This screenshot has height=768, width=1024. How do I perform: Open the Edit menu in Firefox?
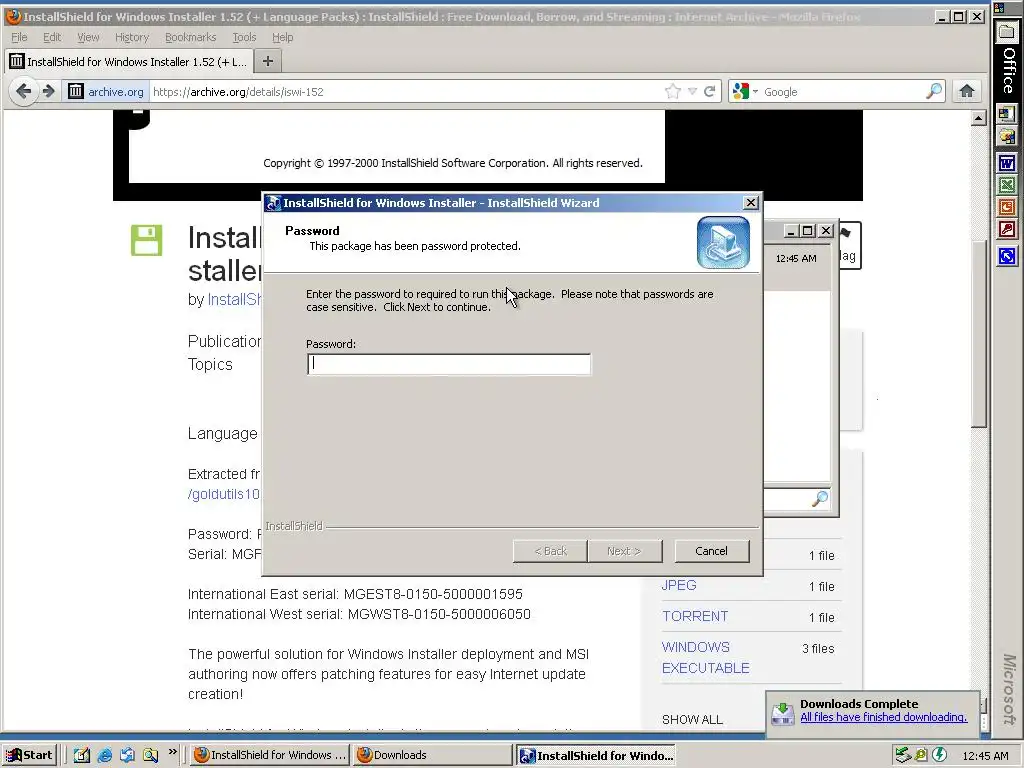click(x=52, y=37)
